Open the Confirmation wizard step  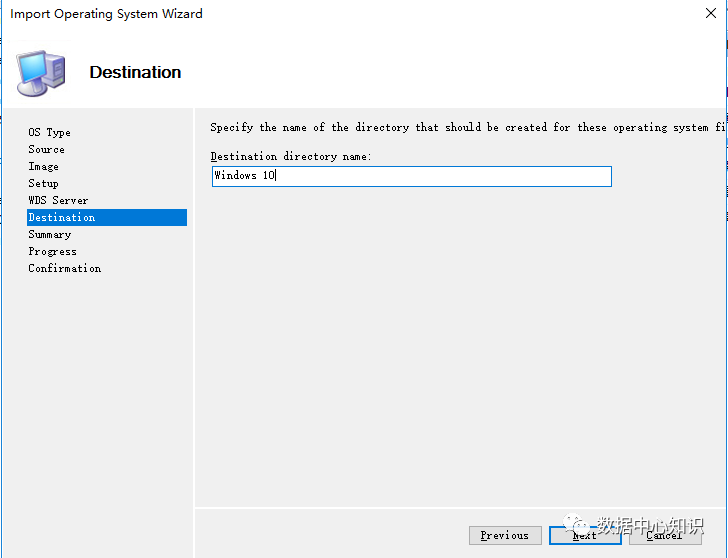click(x=64, y=268)
